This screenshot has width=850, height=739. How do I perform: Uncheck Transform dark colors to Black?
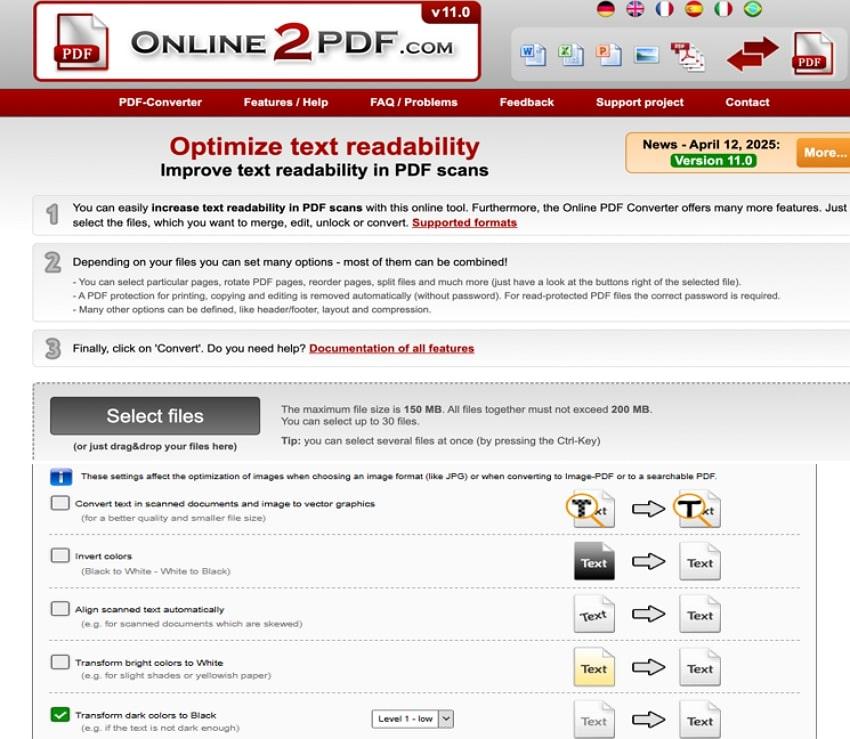pyautogui.click(x=60, y=715)
